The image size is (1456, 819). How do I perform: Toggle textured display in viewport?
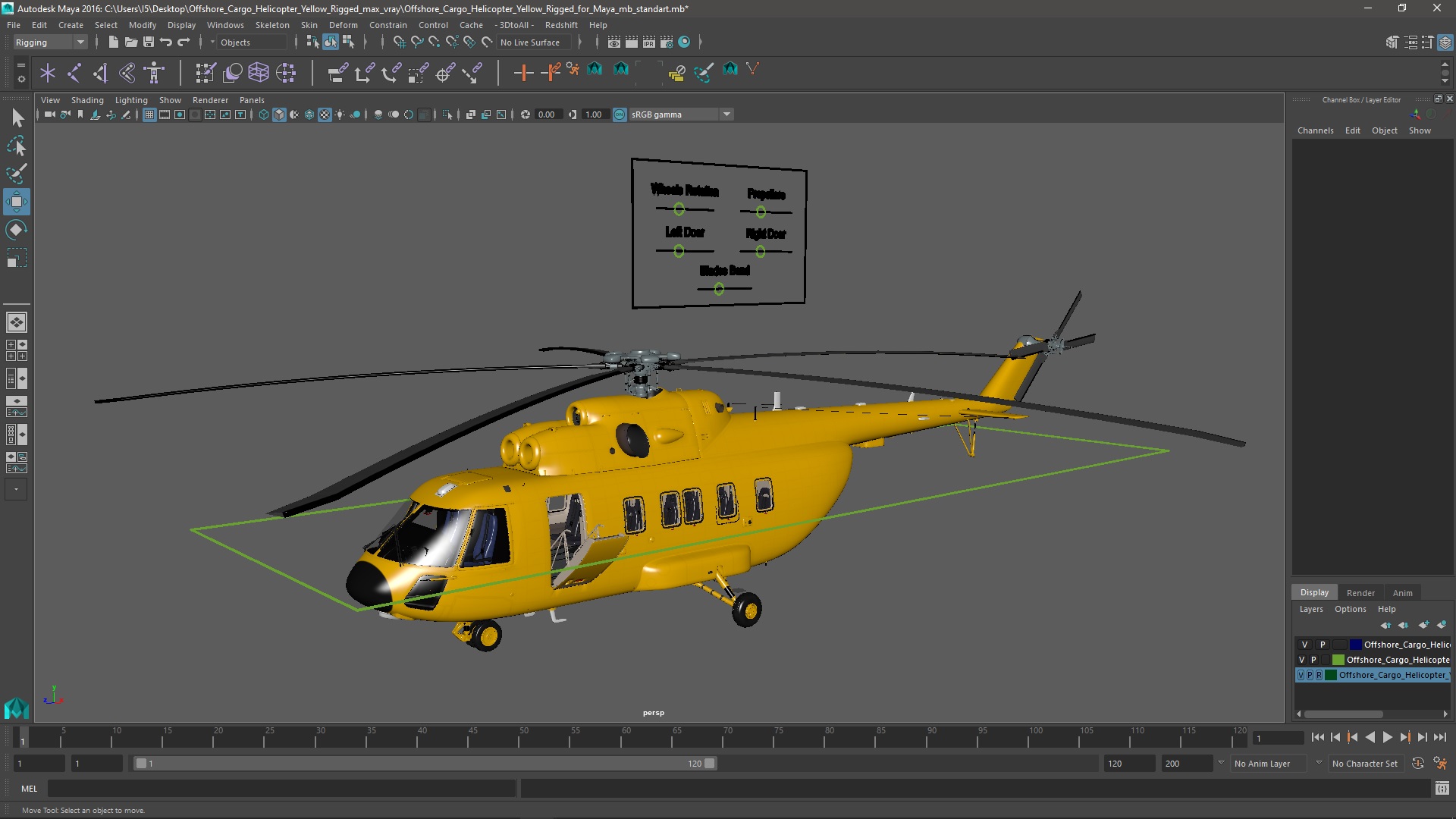click(x=325, y=115)
